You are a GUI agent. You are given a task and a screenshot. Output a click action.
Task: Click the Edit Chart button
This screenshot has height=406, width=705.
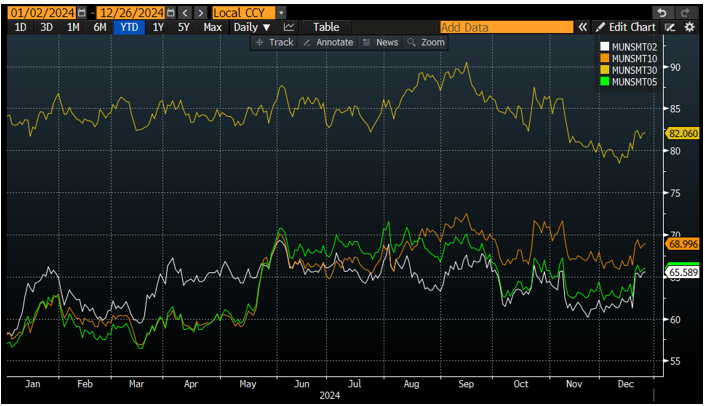coord(628,27)
